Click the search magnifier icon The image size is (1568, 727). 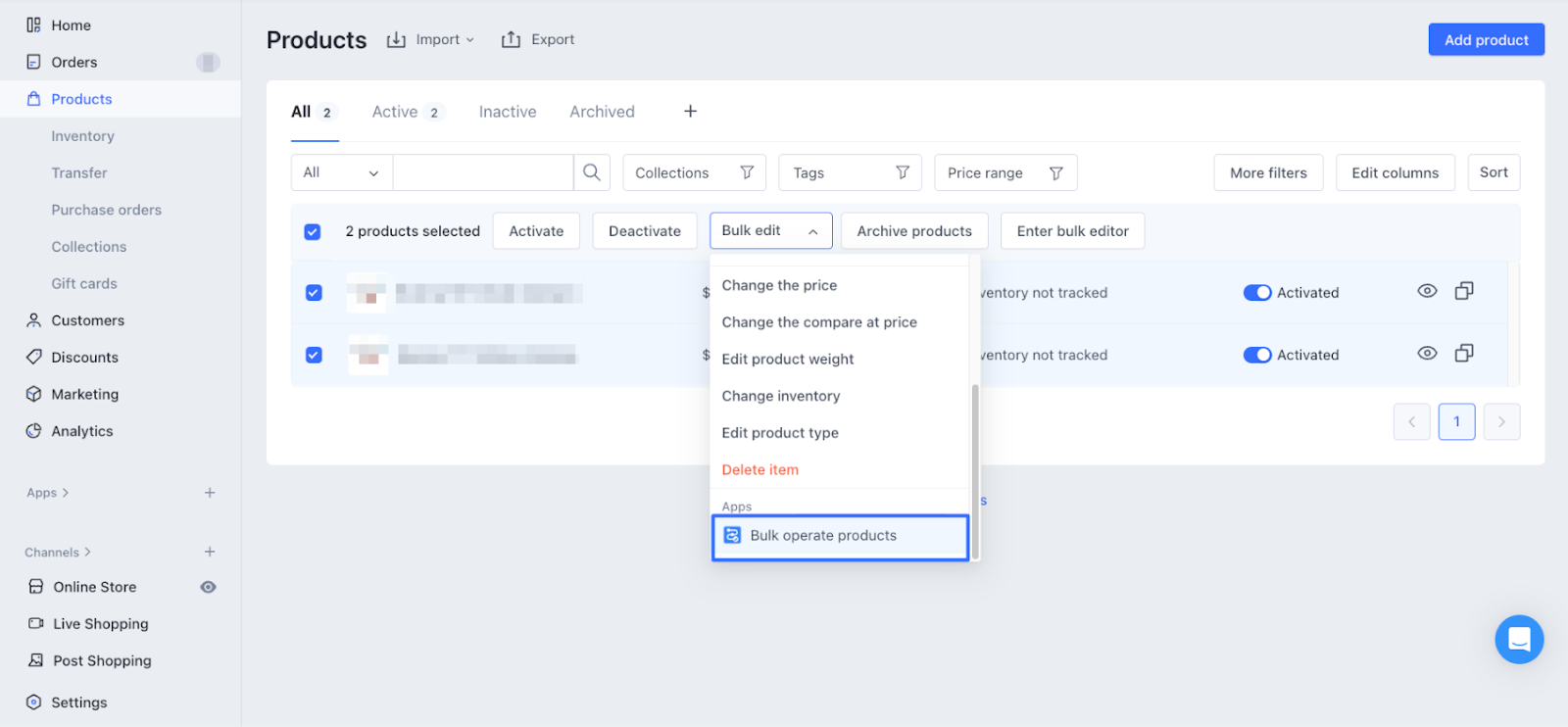point(591,172)
